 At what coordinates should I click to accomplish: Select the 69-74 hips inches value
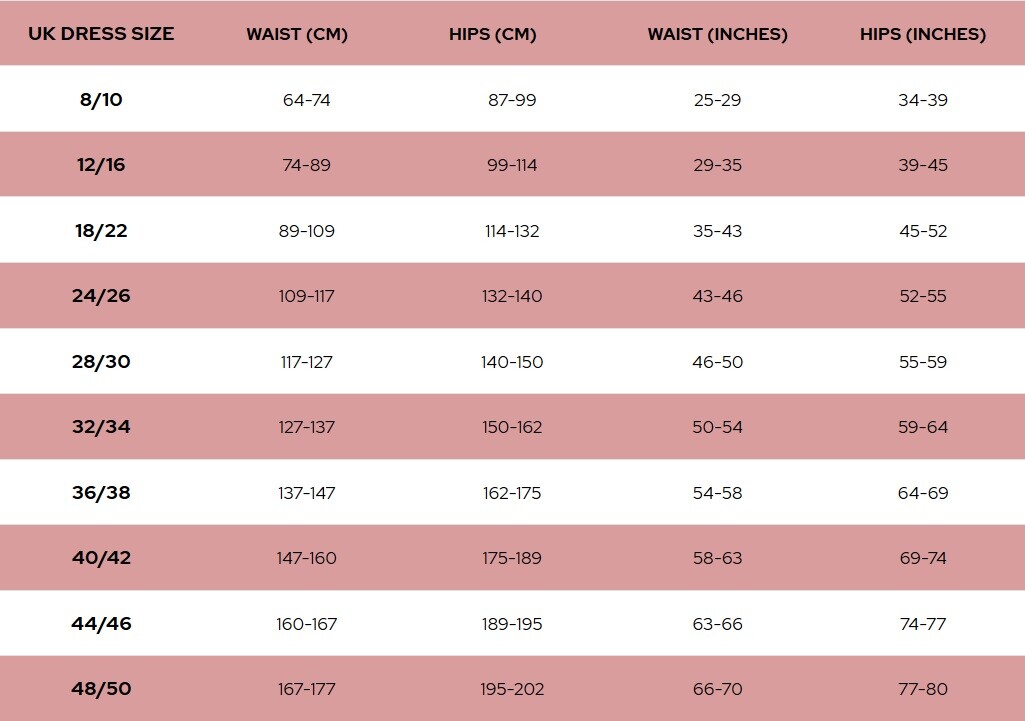[923, 558]
